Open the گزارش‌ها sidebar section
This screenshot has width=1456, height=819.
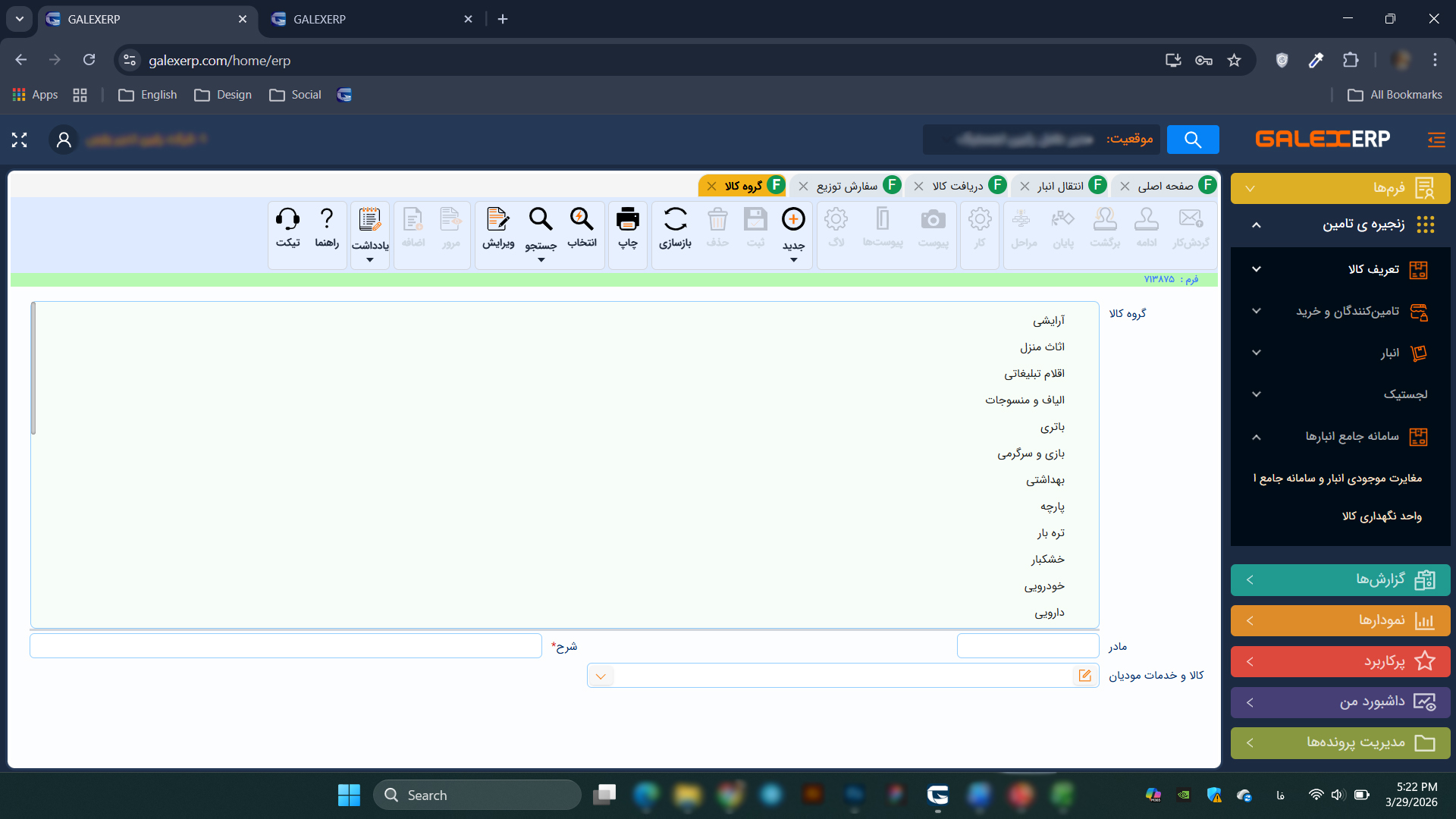click(1340, 580)
